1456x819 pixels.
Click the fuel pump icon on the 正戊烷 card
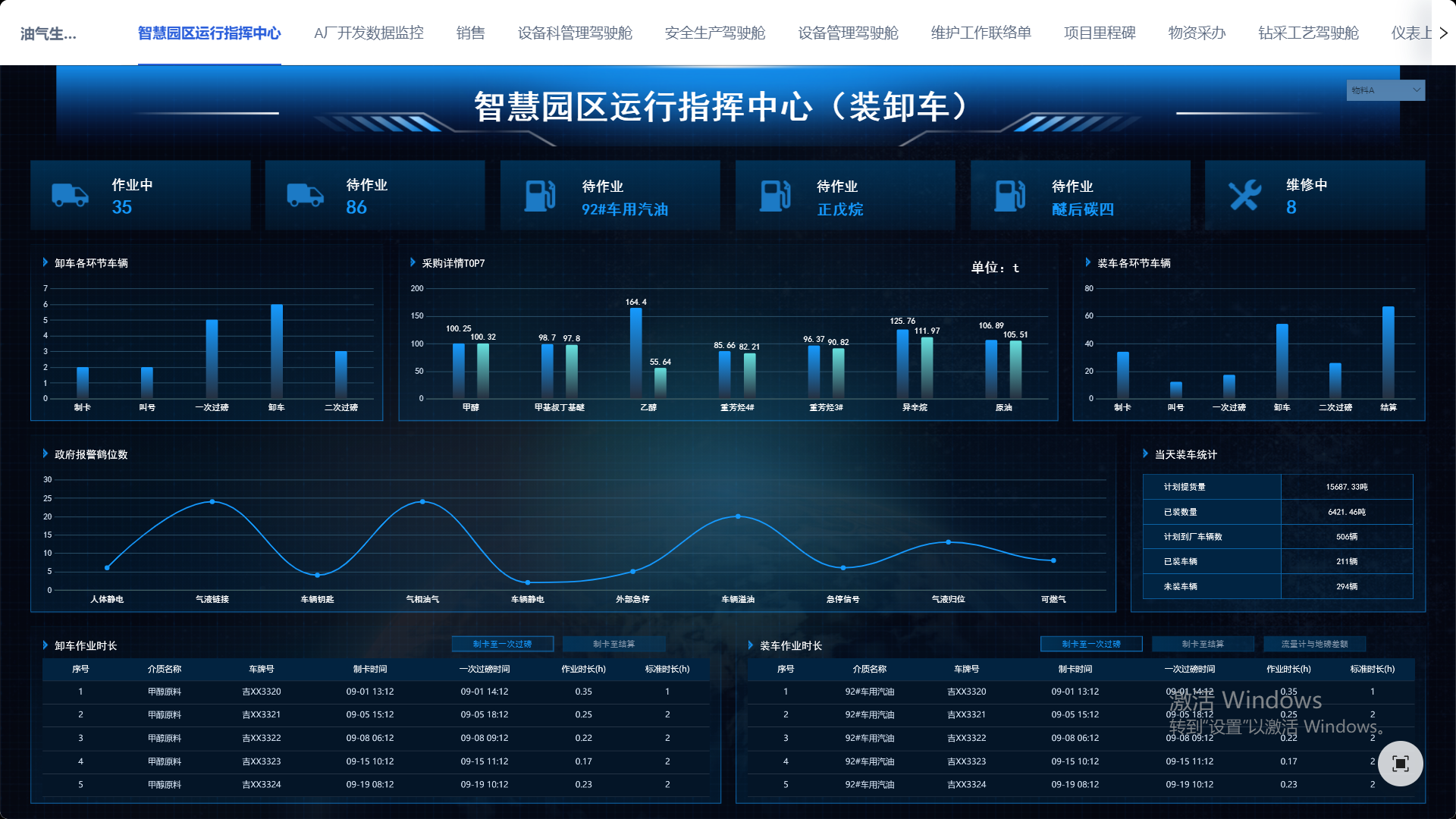tap(773, 196)
